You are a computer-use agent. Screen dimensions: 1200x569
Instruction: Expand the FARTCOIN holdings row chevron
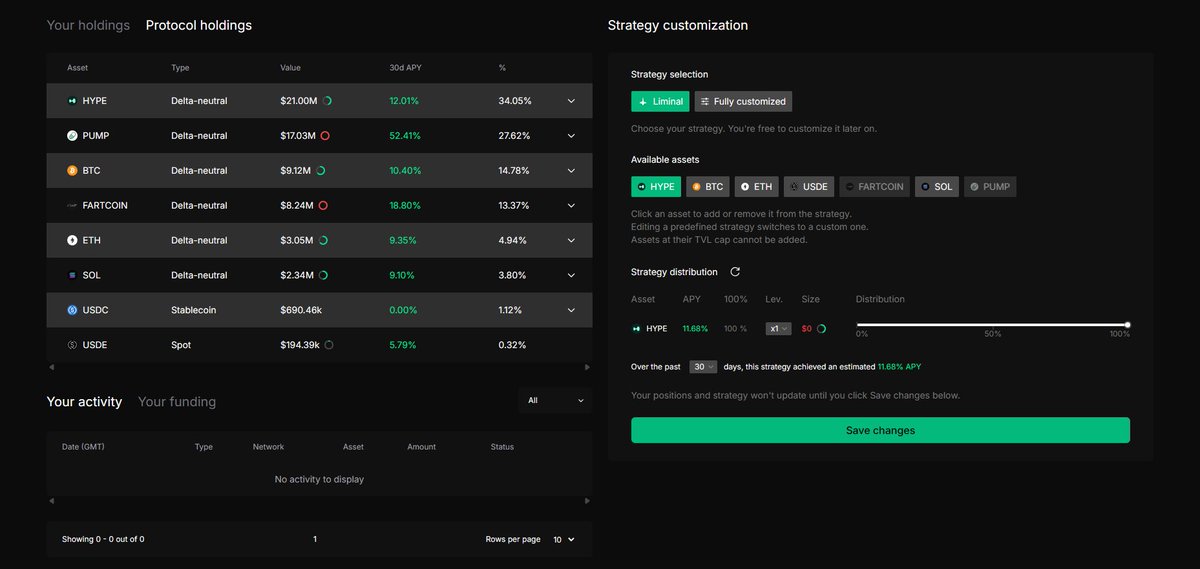(571, 206)
